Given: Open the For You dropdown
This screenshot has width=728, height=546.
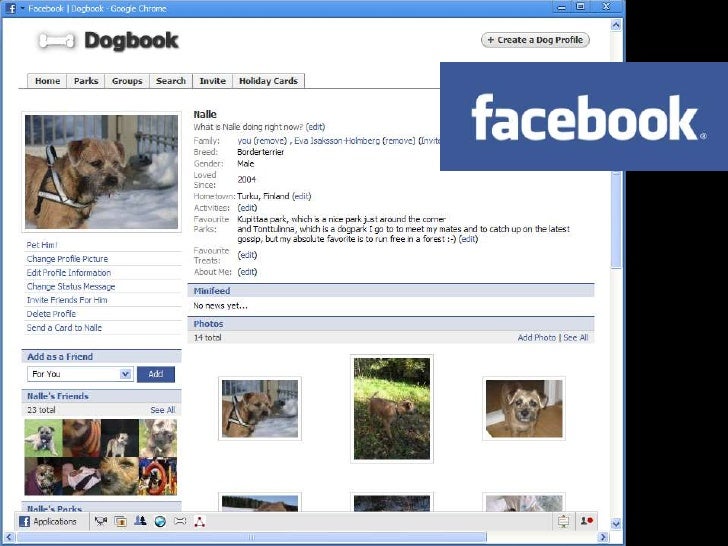Looking at the screenshot, I should (x=80, y=374).
